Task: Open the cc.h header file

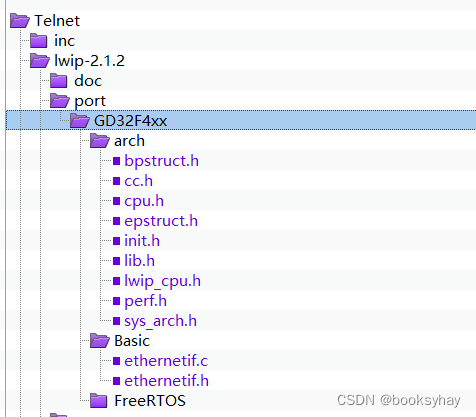Action: click(138, 181)
